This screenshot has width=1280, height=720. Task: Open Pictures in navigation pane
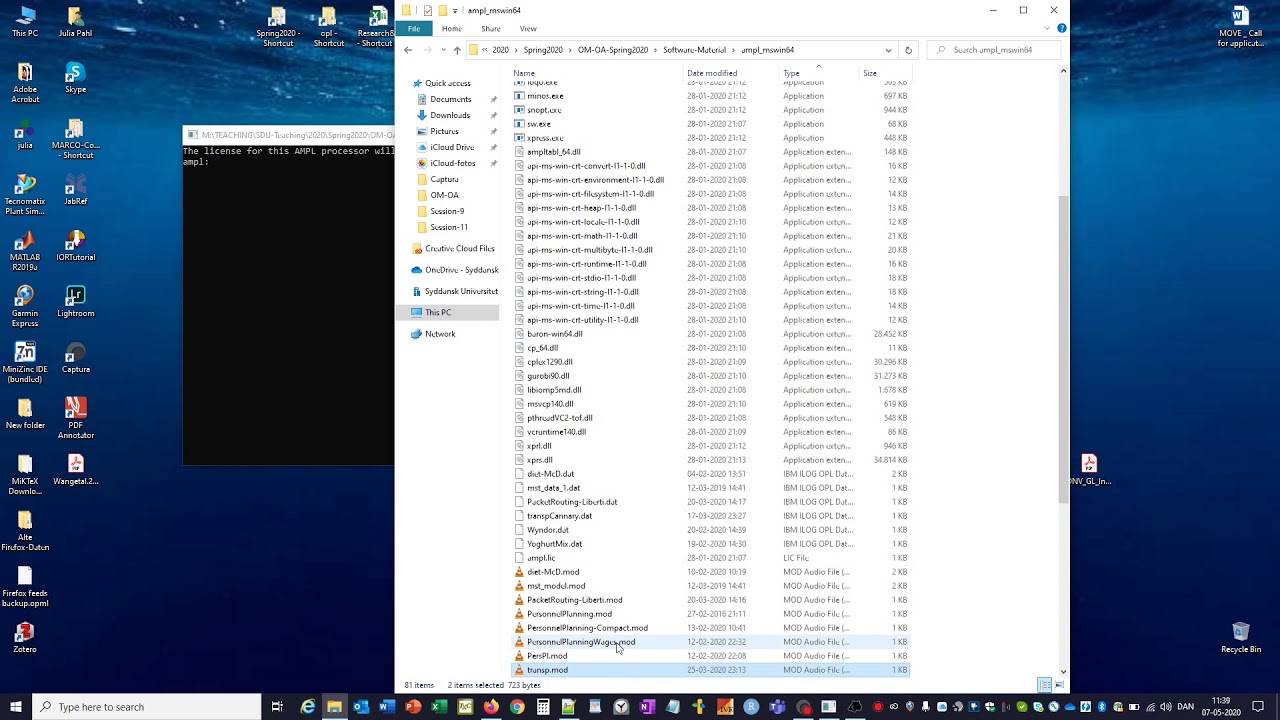(444, 131)
